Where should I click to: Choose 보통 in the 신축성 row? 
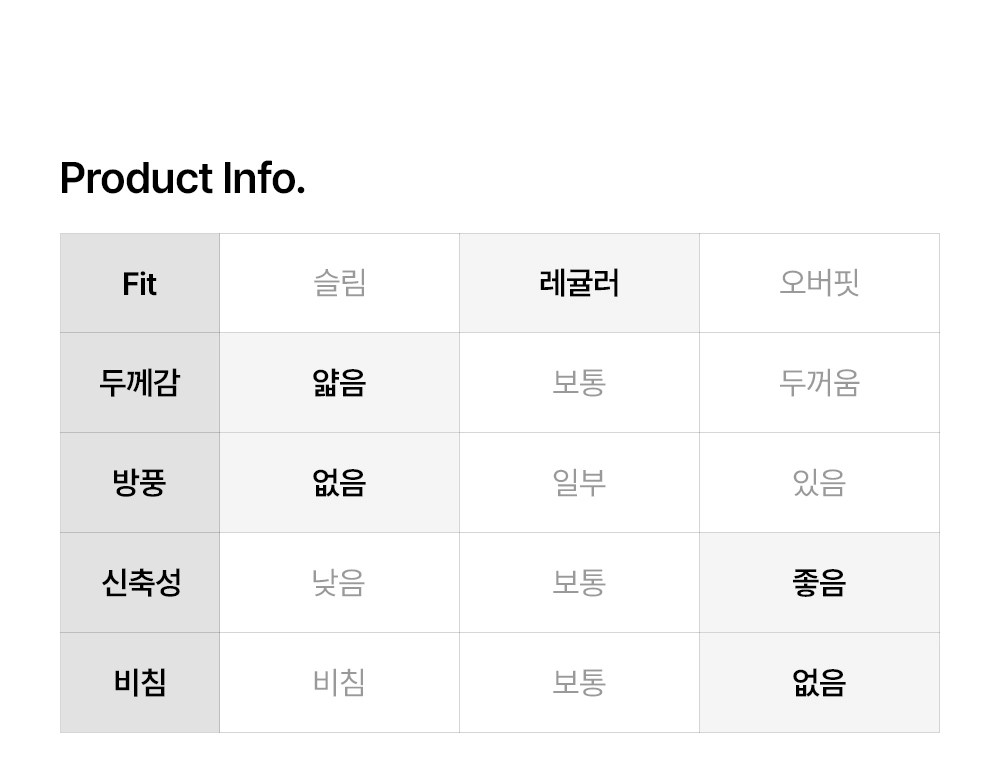tap(579, 583)
